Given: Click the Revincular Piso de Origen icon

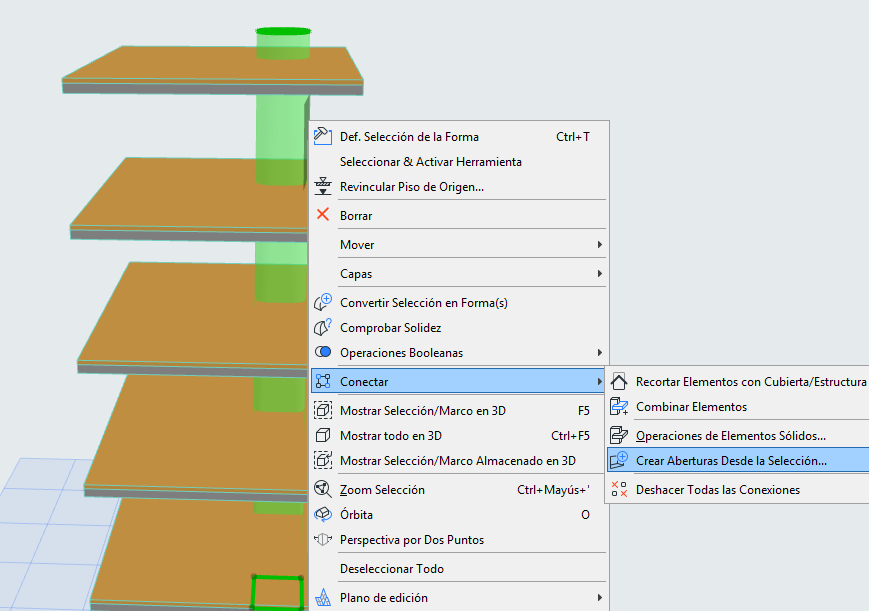Looking at the screenshot, I should (323, 186).
